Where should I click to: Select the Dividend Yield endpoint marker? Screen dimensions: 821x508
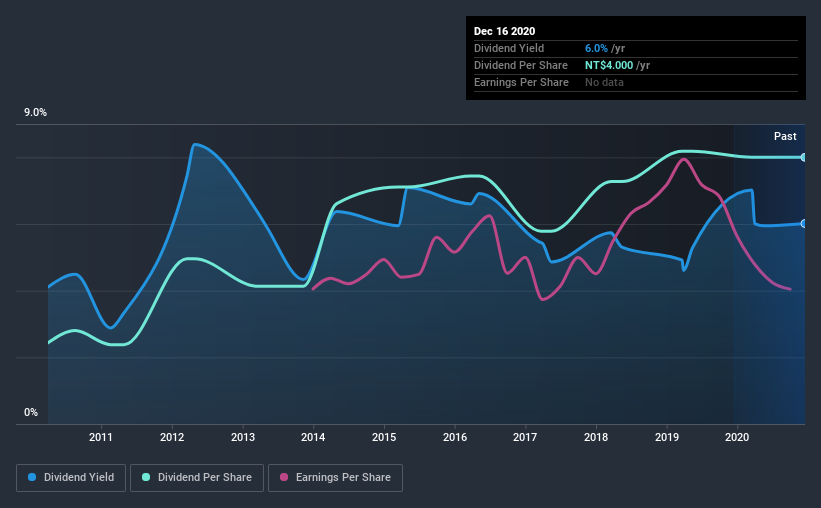click(803, 224)
